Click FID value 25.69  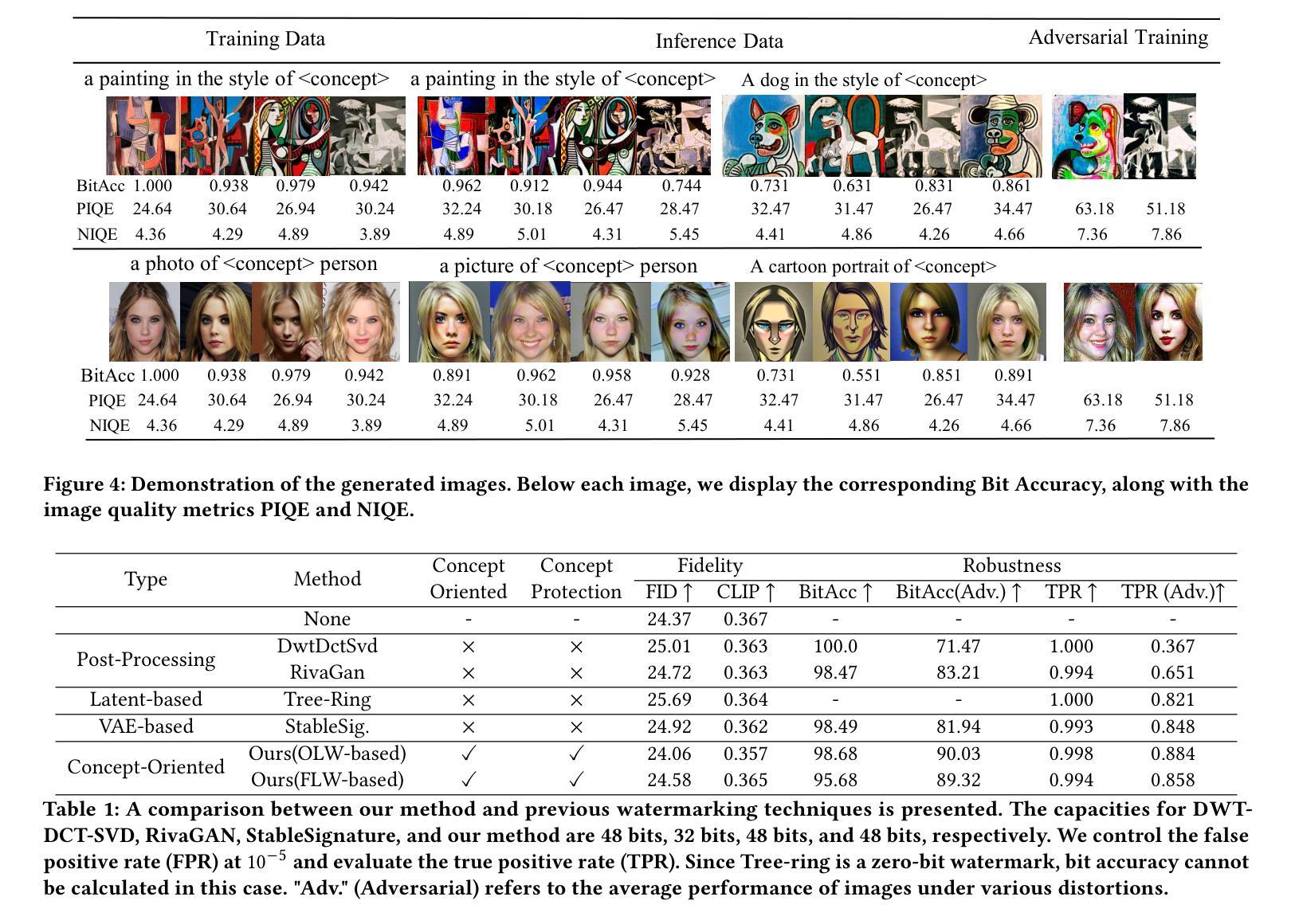coord(669,699)
